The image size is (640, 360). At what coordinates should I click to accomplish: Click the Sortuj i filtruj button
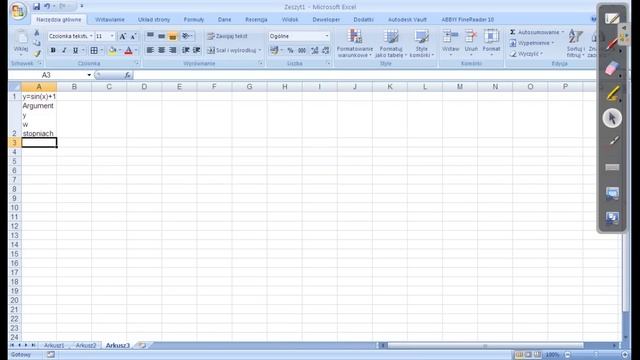(575, 43)
